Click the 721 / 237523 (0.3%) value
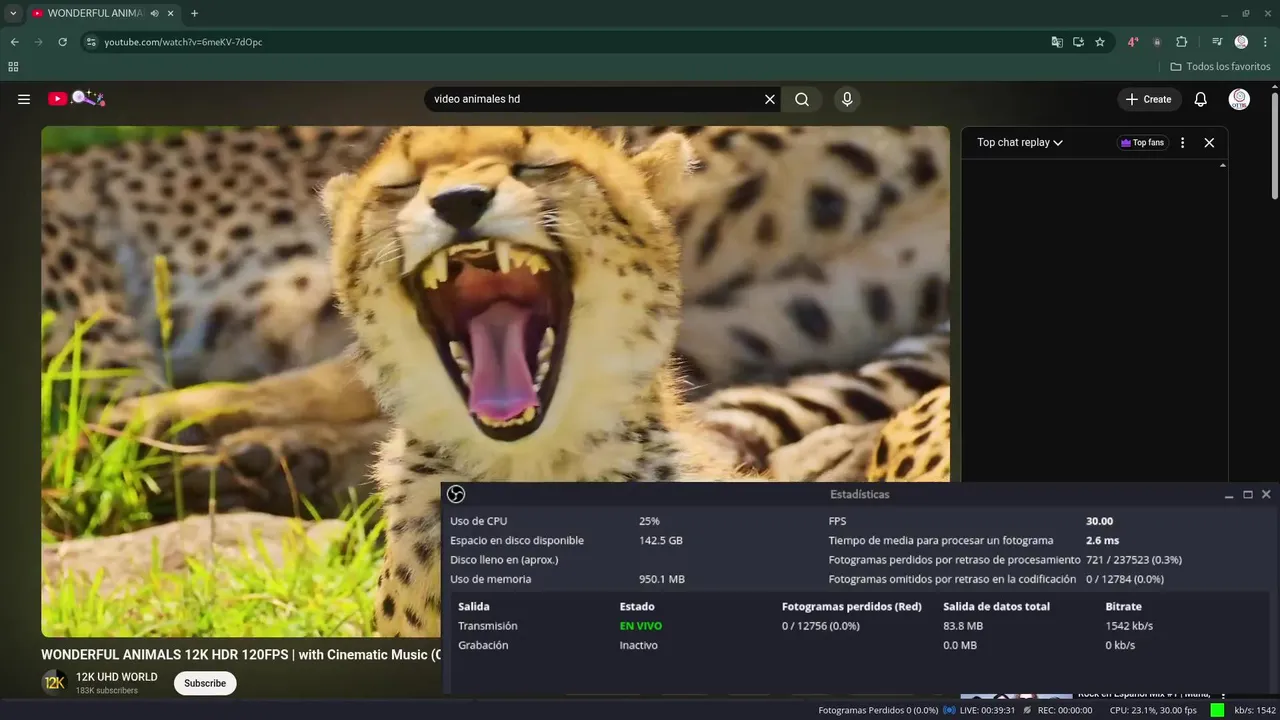Image resolution: width=1280 pixels, height=720 pixels. coord(1134,560)
